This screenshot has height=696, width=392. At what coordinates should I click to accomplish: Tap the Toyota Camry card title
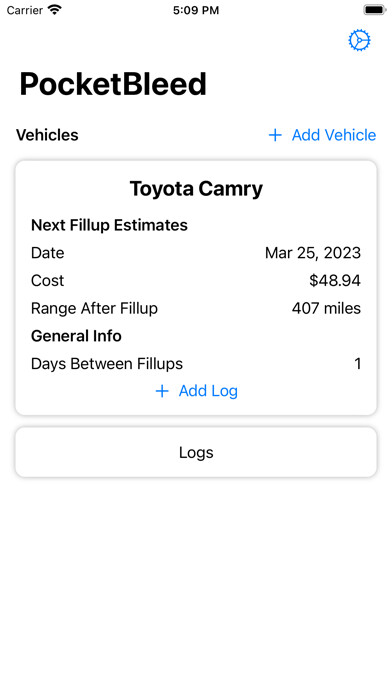(196, 189)
